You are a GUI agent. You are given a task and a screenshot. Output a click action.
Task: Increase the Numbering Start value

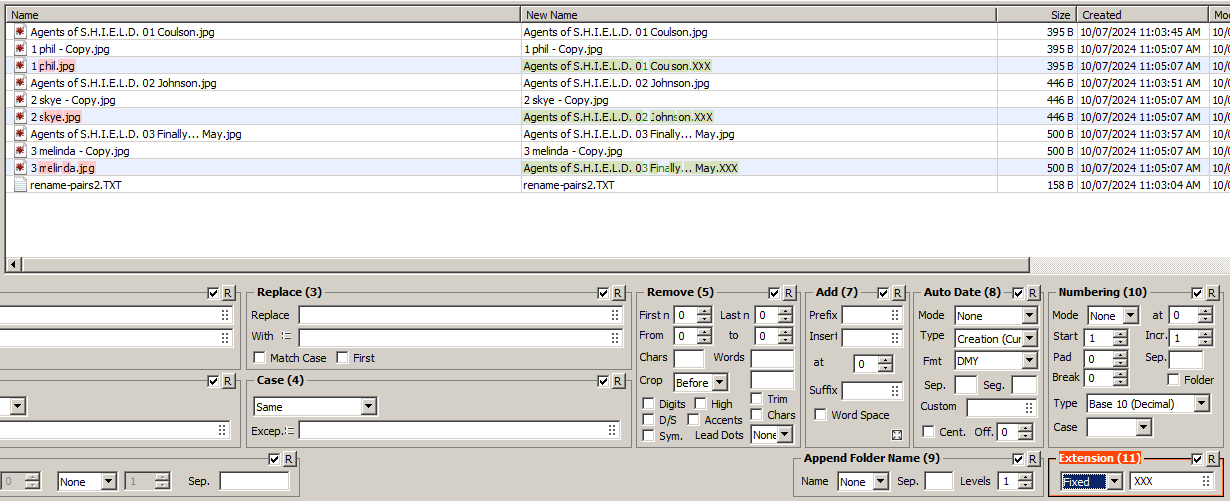pos(1119,333)
